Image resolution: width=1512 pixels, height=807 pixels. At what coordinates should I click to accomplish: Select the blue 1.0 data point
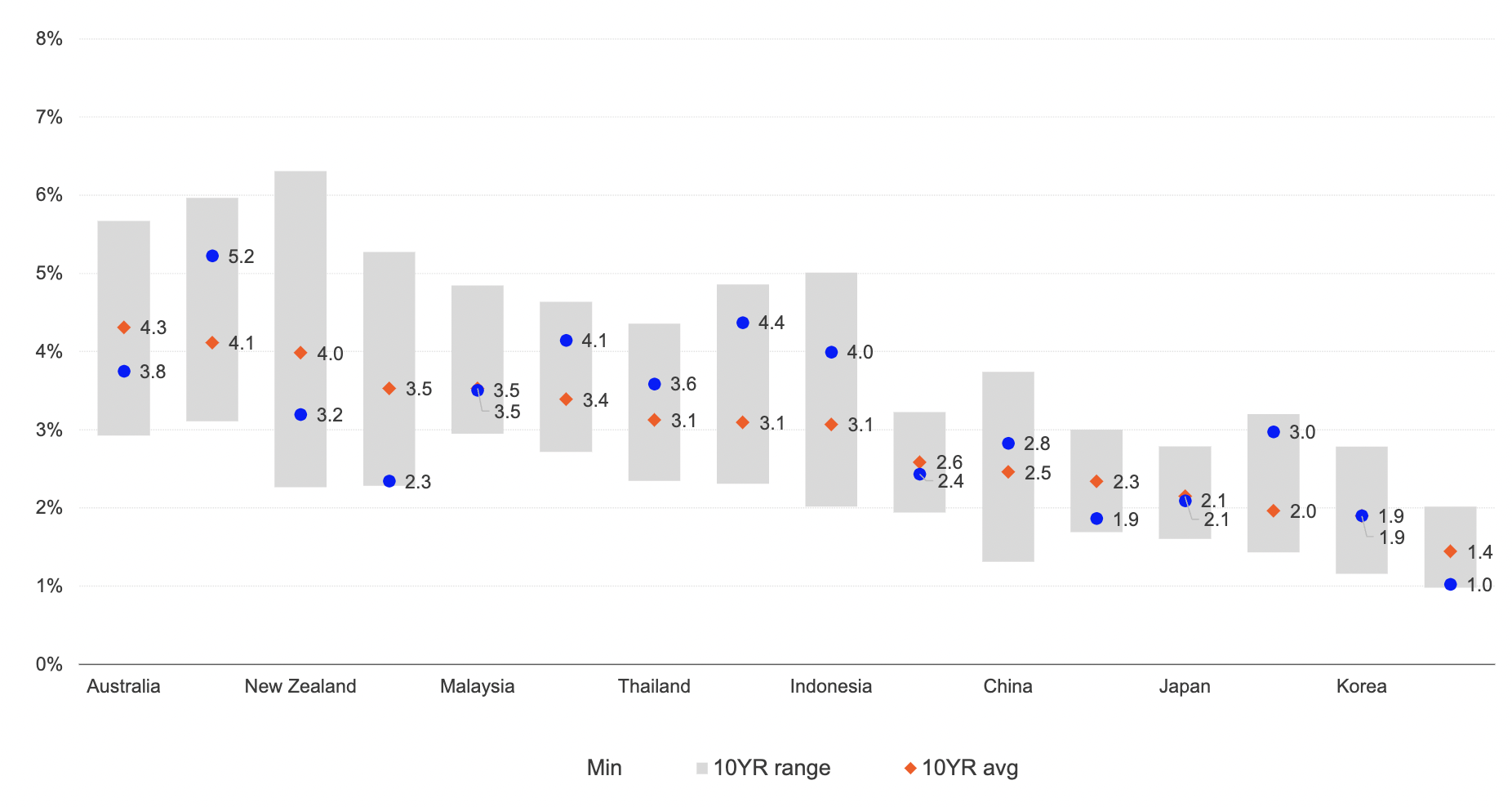(1450, 585)
